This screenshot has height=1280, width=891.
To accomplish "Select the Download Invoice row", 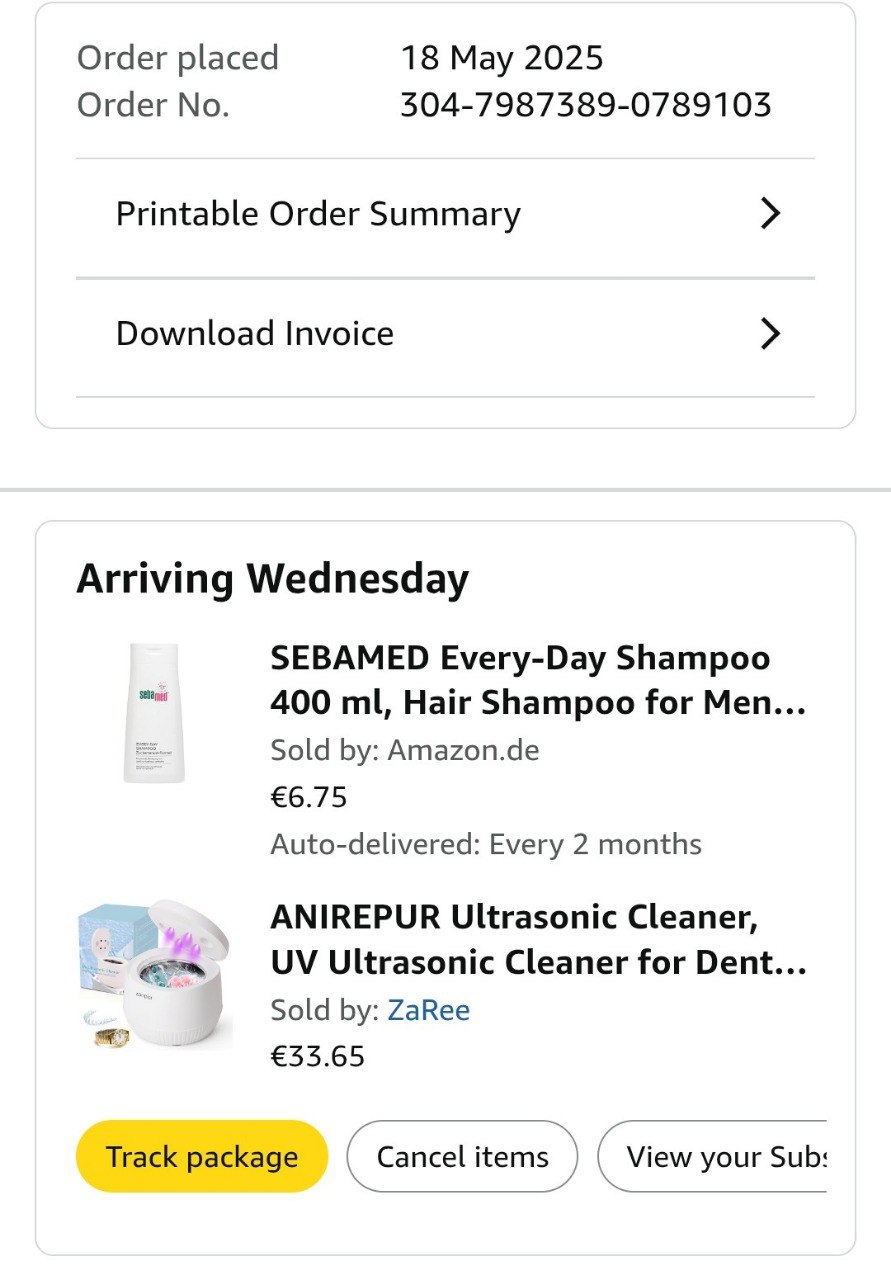I will (255, 334).
